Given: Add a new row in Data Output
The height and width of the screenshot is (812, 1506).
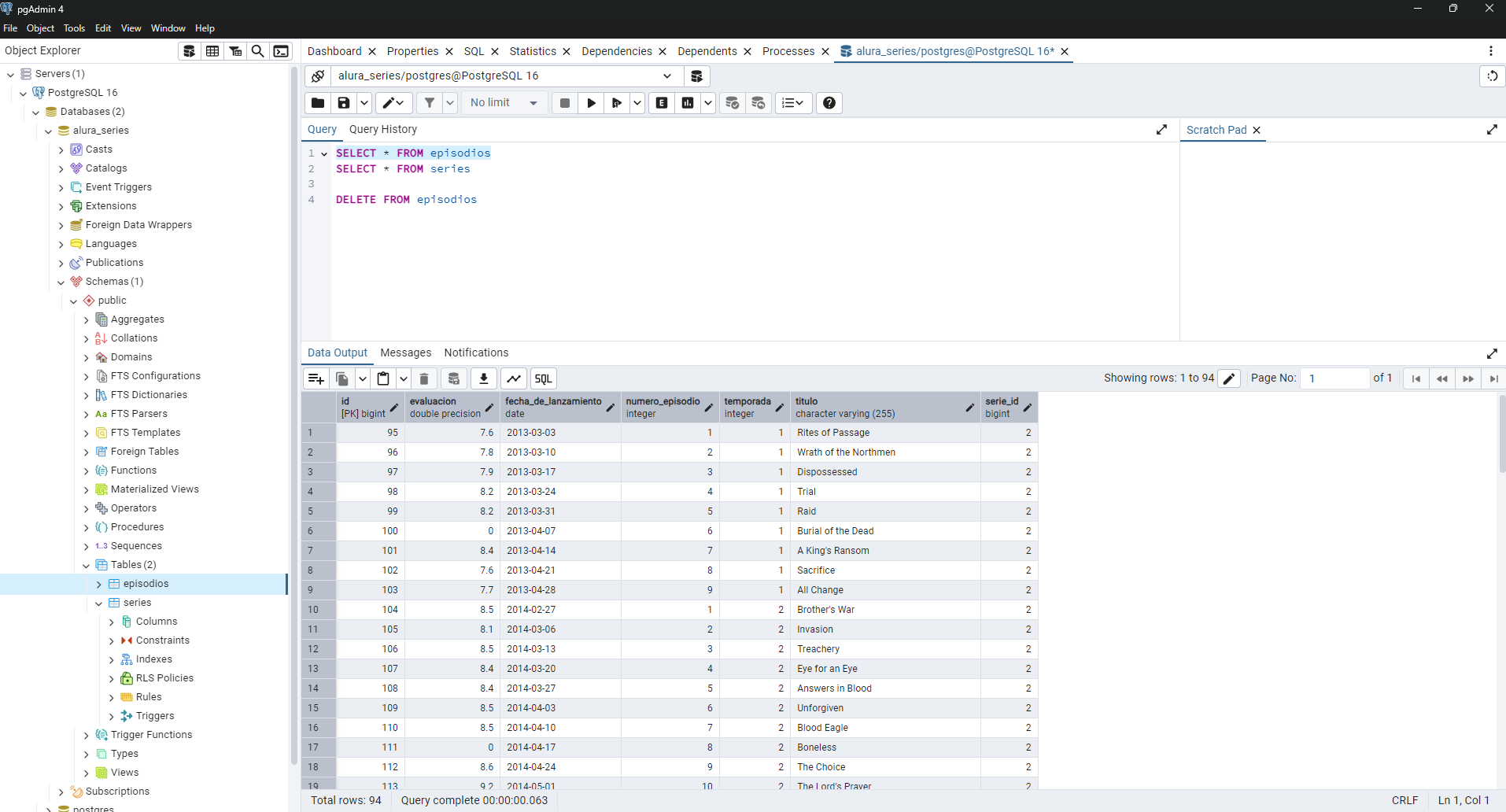Looking at the screenshot, I should coord(316,378).
